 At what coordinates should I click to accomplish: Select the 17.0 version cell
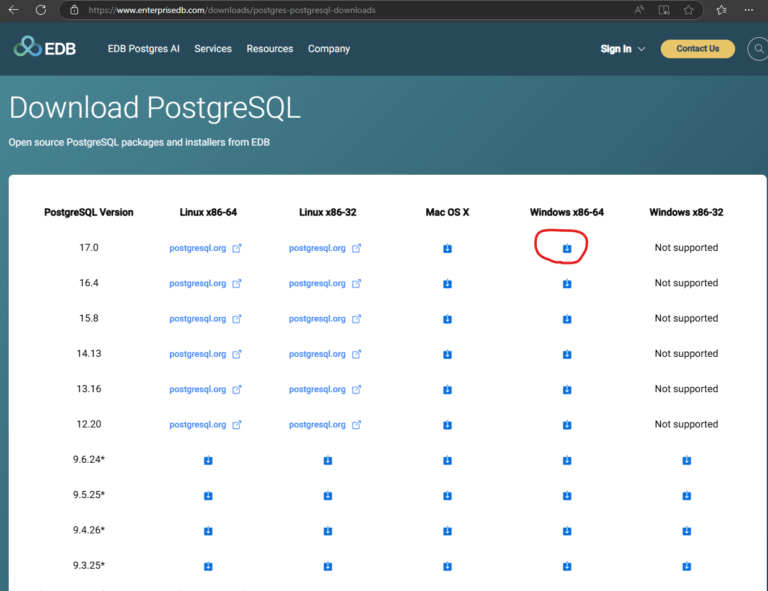(x=89, y=248)
